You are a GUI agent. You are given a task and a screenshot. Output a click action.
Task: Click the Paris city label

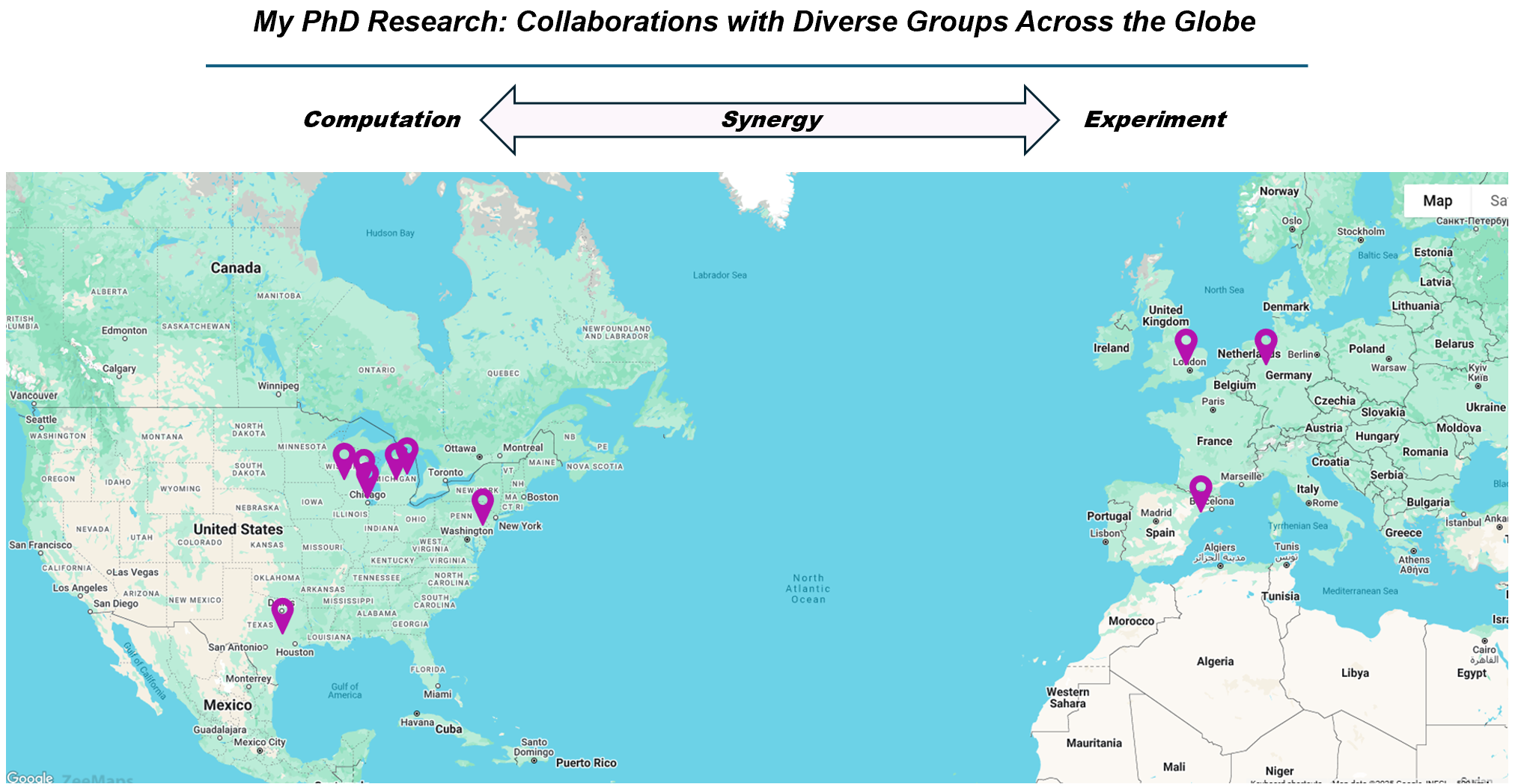pyautogui.click(x=1213, y=402)
